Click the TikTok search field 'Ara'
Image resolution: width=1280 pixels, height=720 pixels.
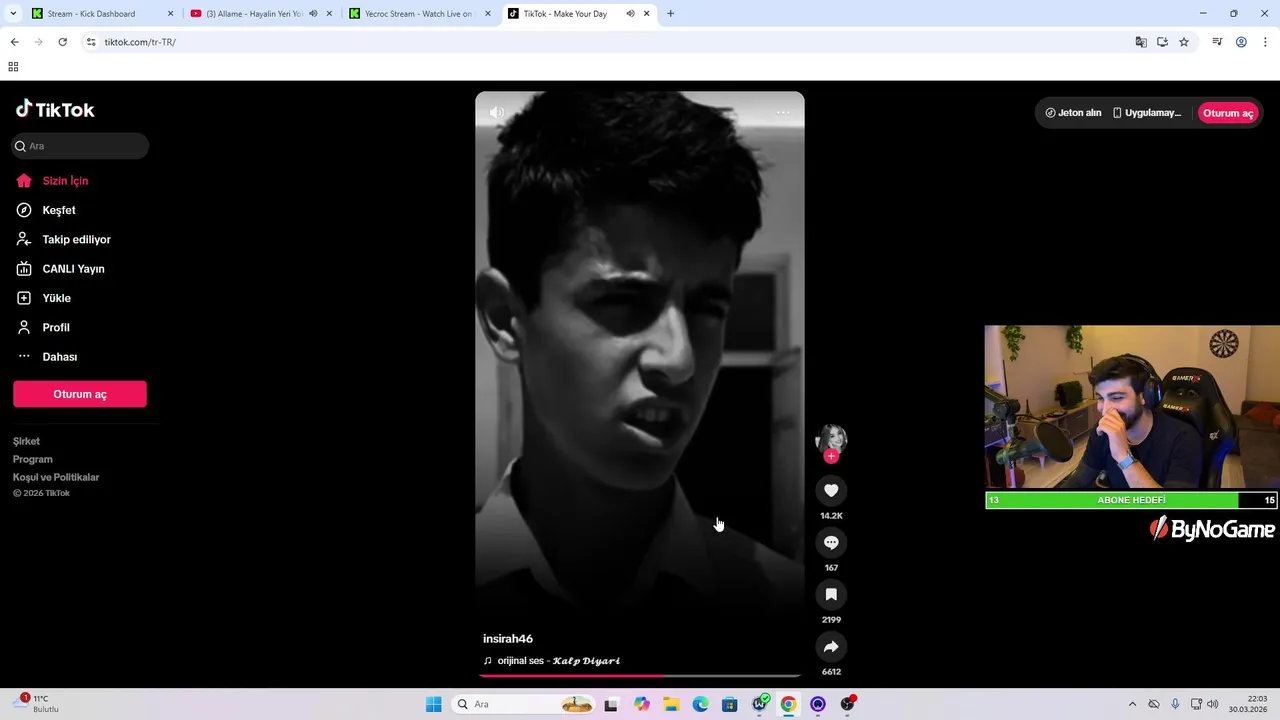tap(80, 146)
